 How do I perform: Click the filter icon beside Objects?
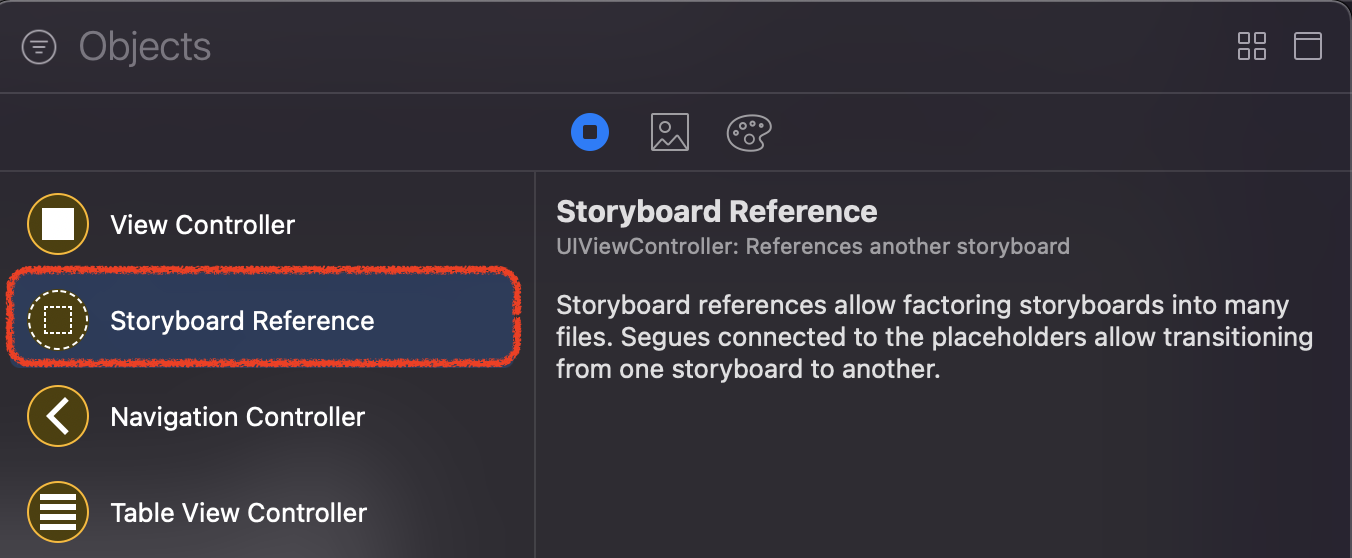[39, 47]
